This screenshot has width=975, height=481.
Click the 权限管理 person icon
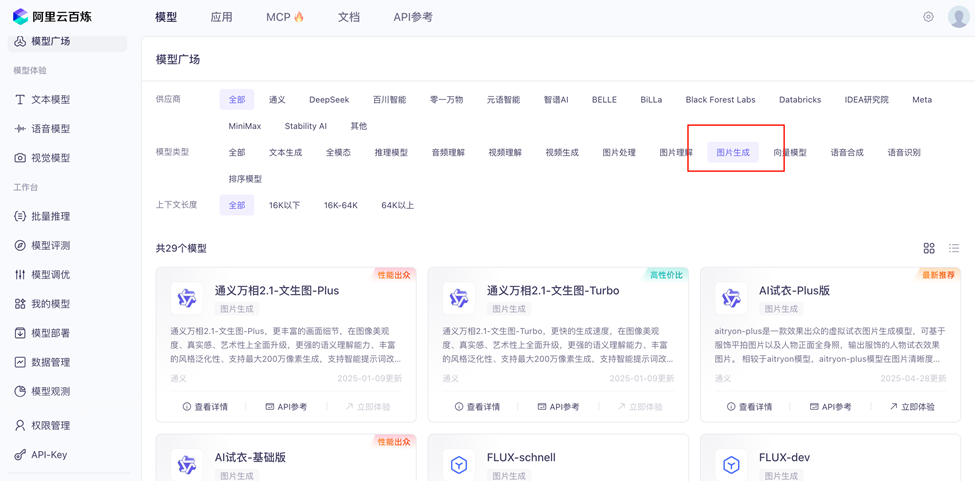pos(20,426)
